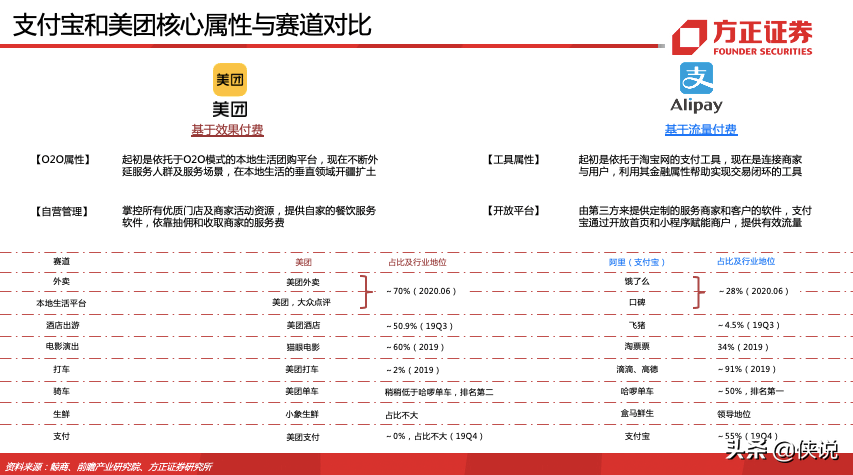Select the ~50%，排名第一 value
Screen dimensions: 853x475
click(751, 391)
